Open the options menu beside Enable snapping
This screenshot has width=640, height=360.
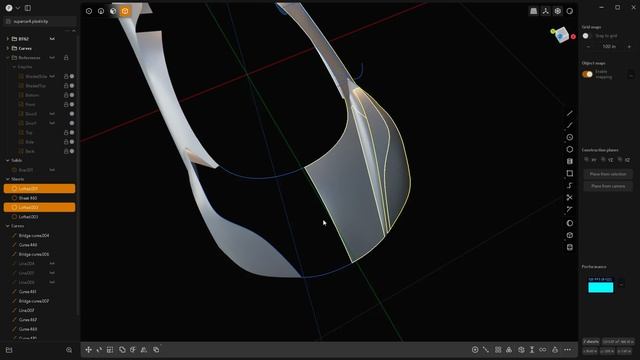tap(631, 75)
